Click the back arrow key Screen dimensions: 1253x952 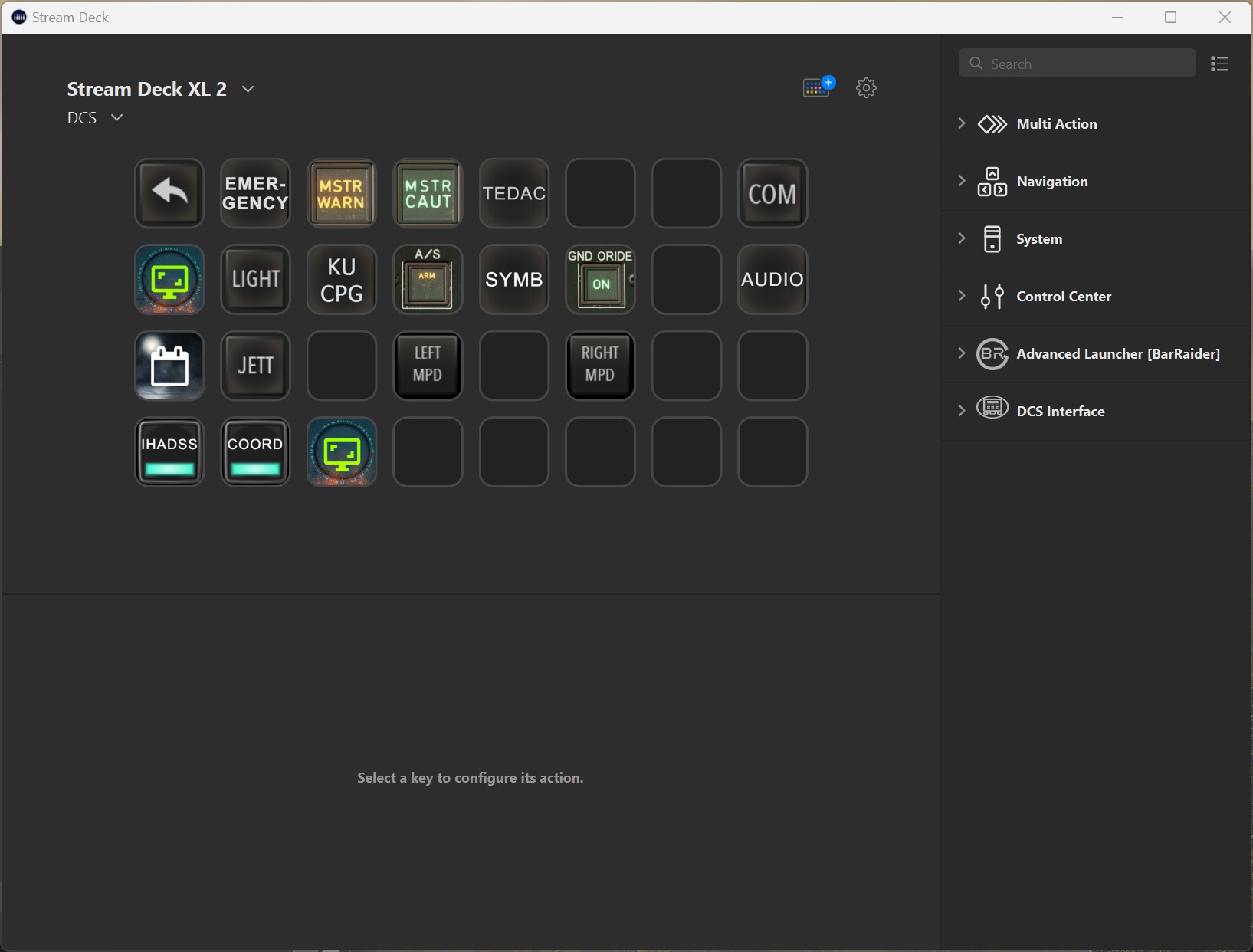point(169,193)
